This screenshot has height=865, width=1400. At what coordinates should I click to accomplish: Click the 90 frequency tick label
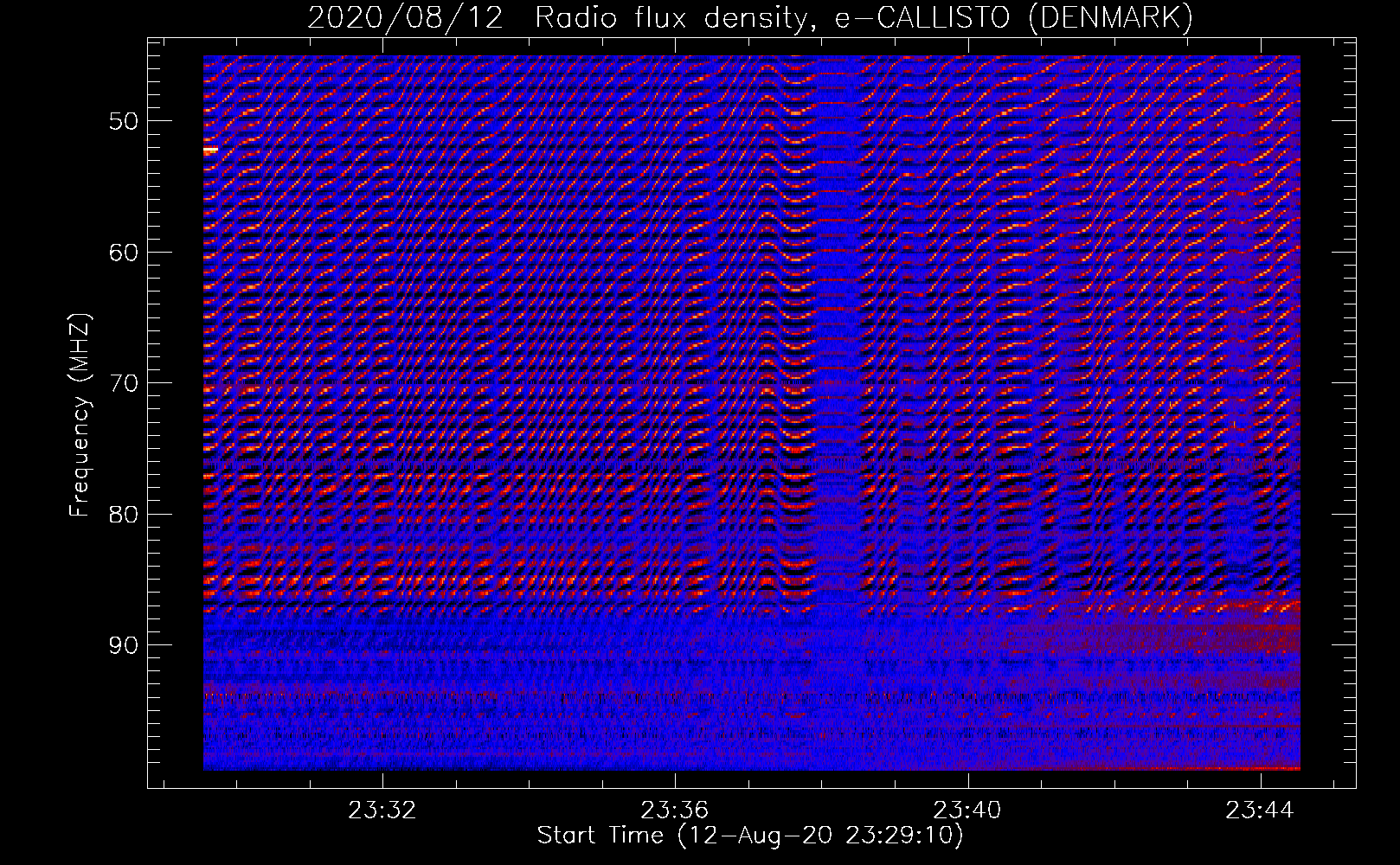(123, 645)
